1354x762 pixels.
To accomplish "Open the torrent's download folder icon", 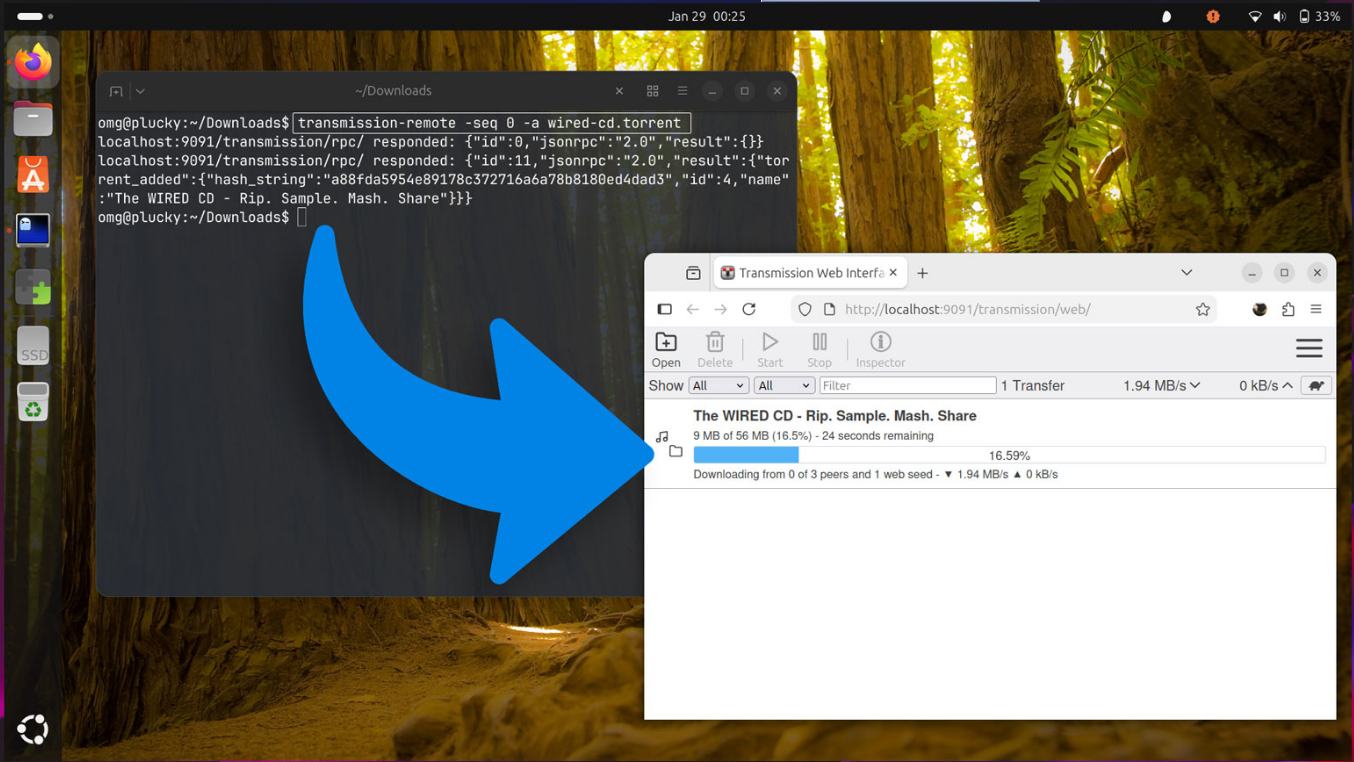I will (676, 452).
